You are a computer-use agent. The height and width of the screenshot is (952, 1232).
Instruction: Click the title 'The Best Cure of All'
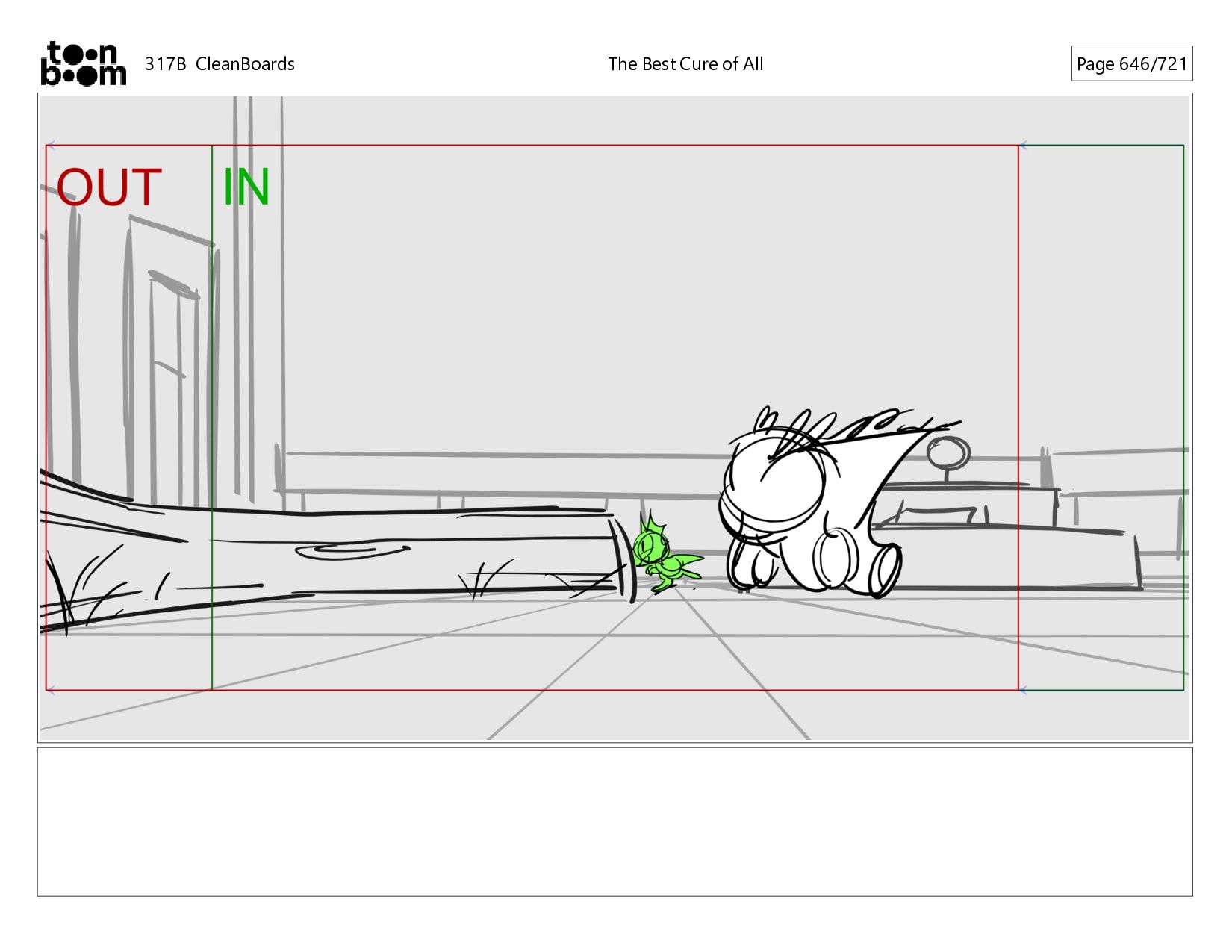click(685, 64)
